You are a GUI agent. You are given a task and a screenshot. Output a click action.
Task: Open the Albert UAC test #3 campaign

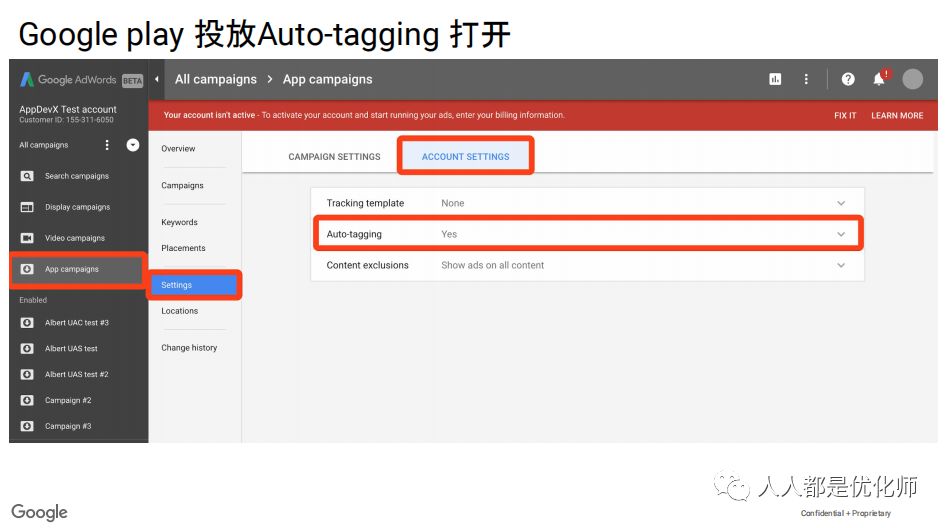(x=77, y=323)
